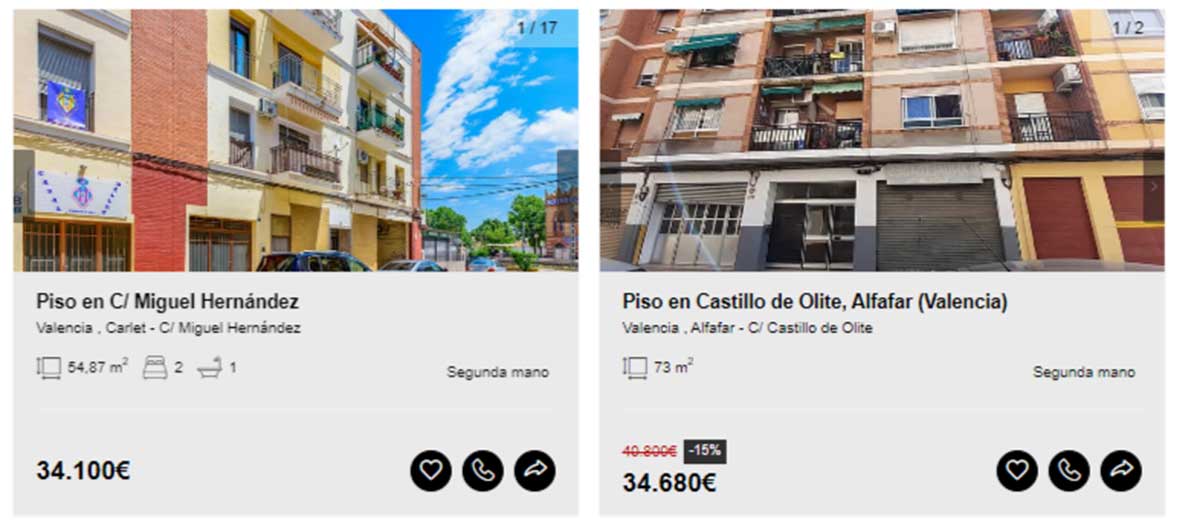Click the area icon next to 73 m²

click(635, 368)
